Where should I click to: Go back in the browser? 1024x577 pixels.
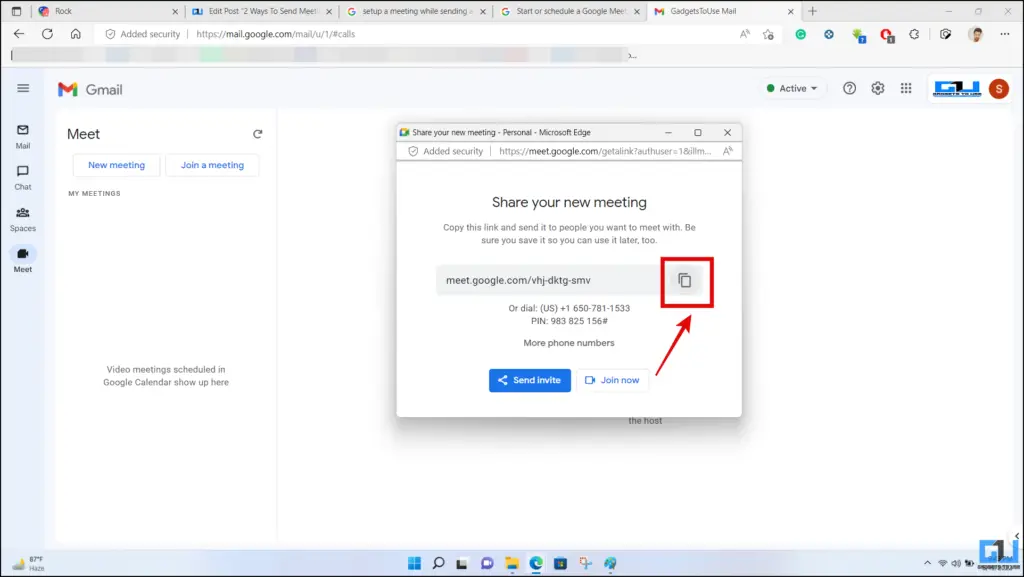coord(19,34)
